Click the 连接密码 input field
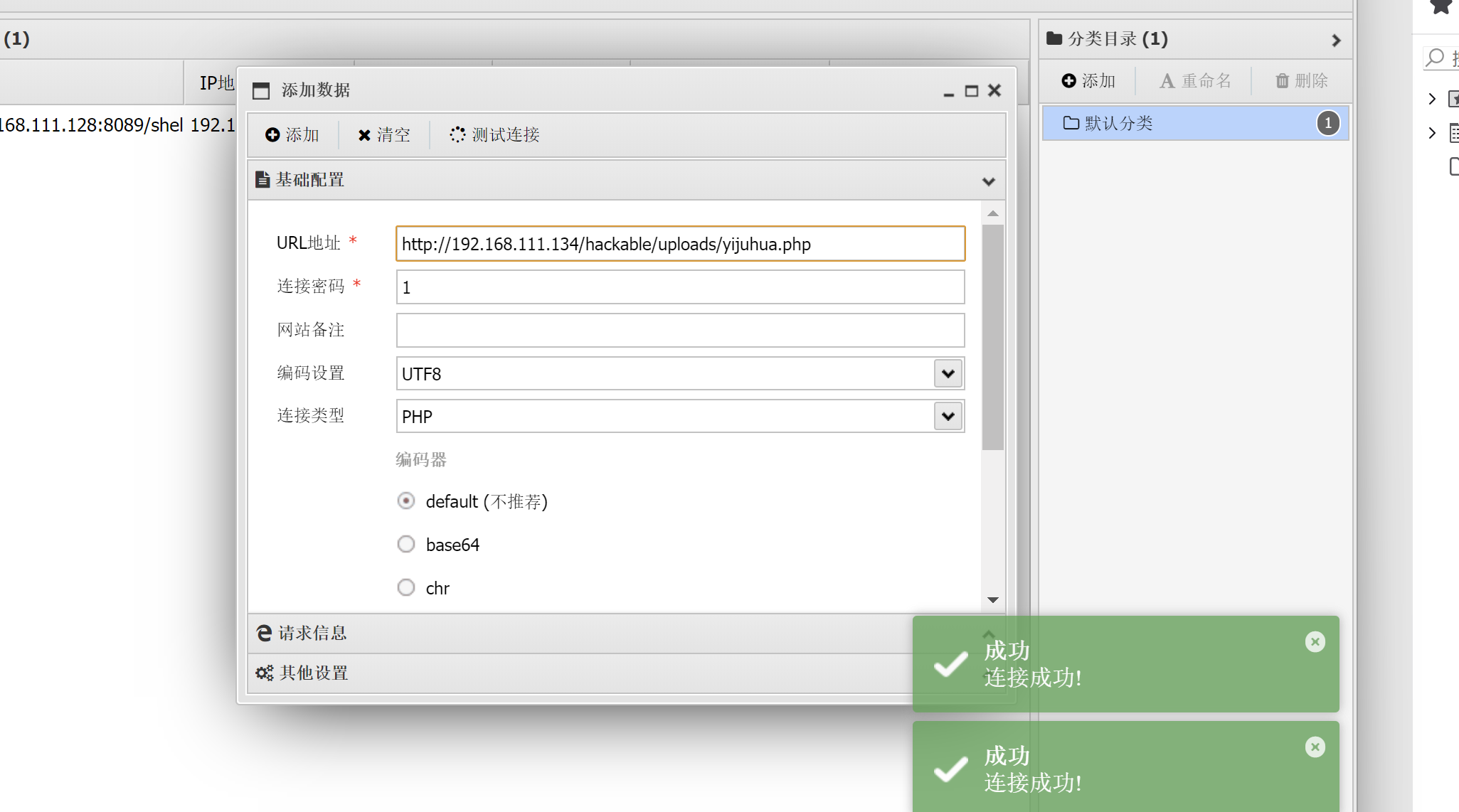The image size is (1459, 812). click(679, 287)
